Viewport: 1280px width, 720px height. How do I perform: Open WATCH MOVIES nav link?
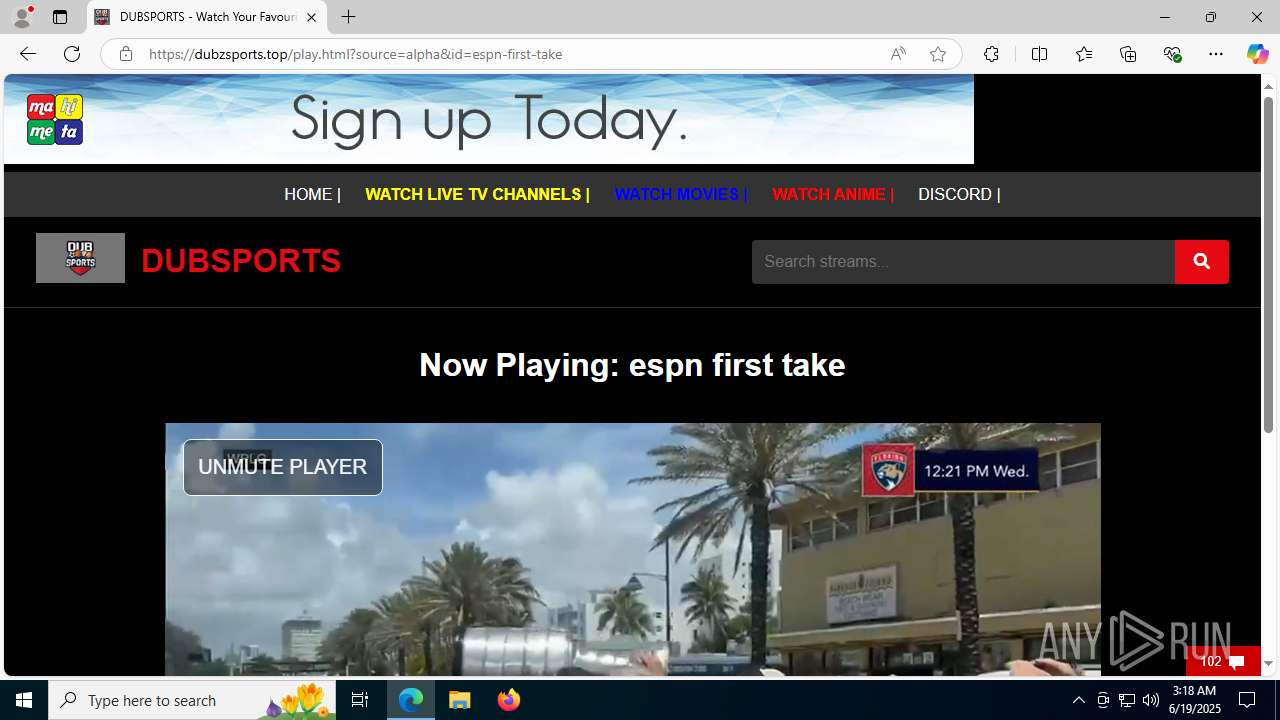[680, 194]
